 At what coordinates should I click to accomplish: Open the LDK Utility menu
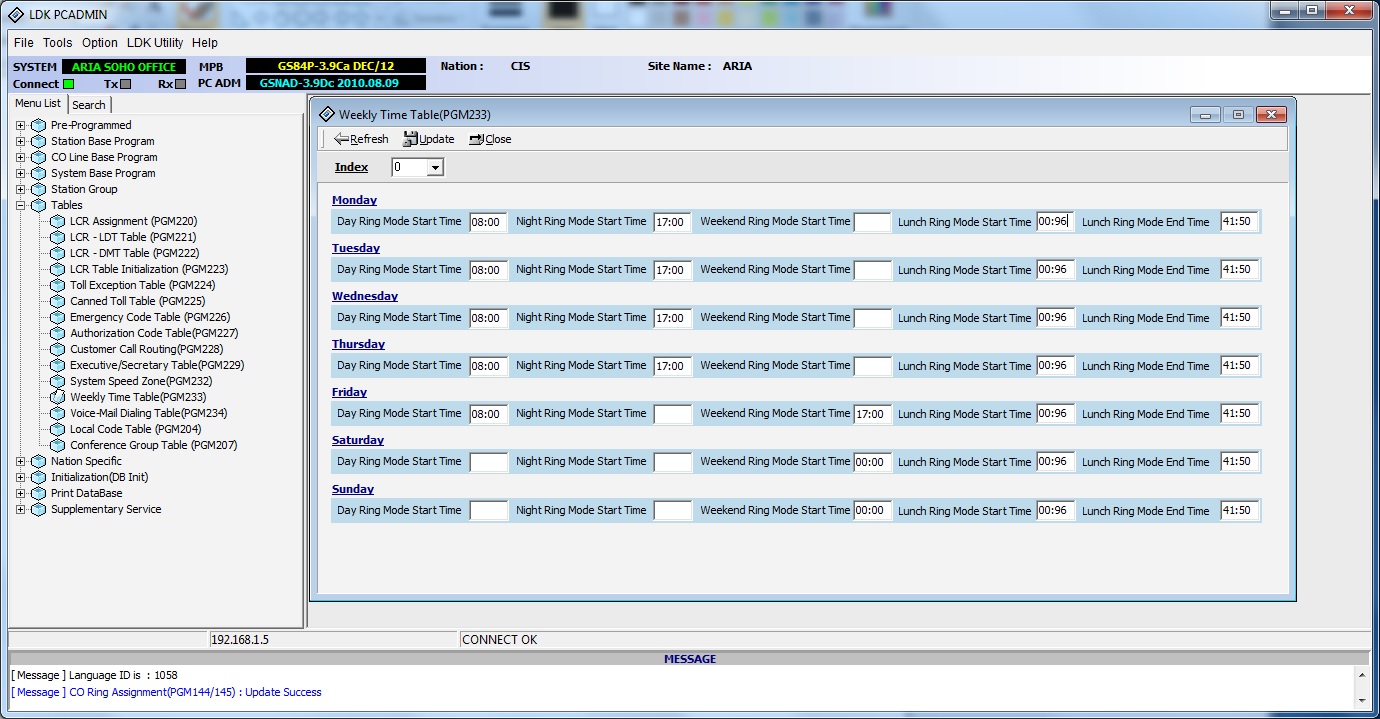(155, 43)
